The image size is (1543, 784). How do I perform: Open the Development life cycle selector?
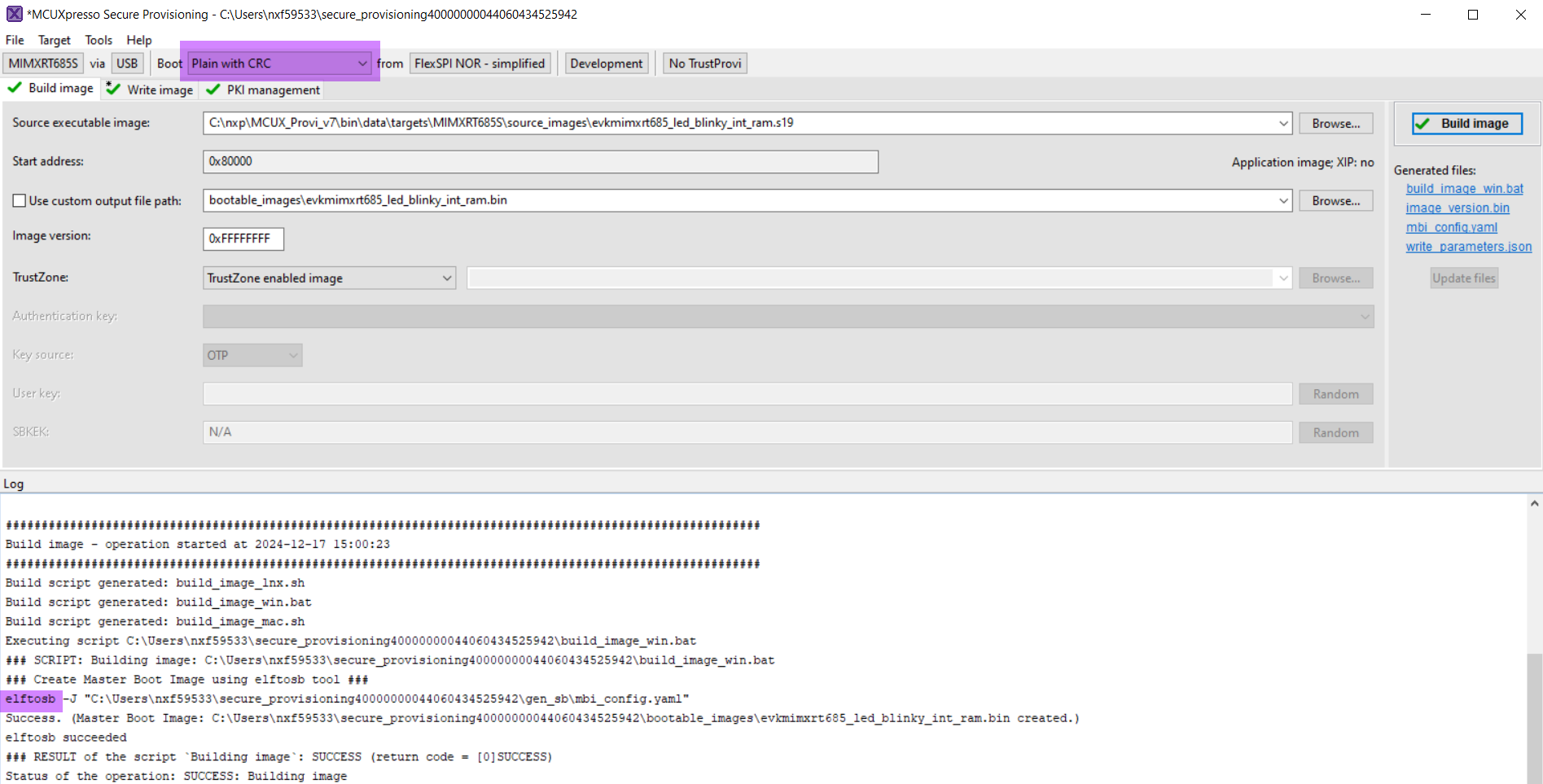point(606,63)
